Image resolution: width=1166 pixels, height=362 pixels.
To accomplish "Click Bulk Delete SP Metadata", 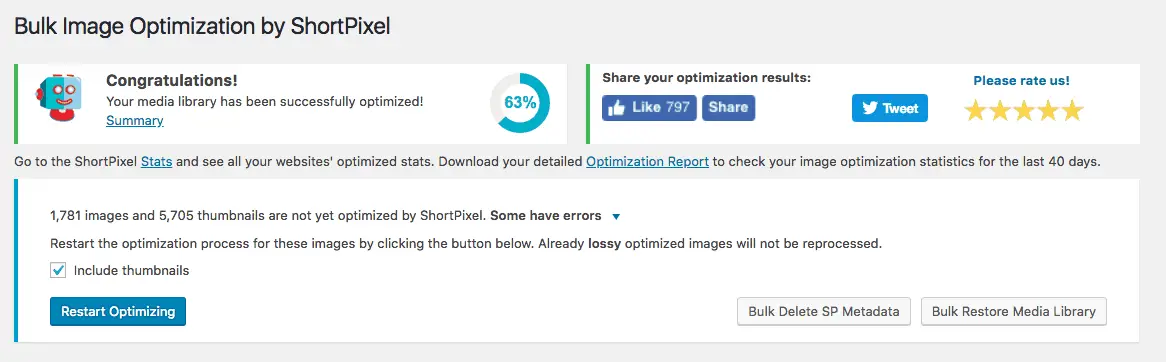I will (824, 311).
